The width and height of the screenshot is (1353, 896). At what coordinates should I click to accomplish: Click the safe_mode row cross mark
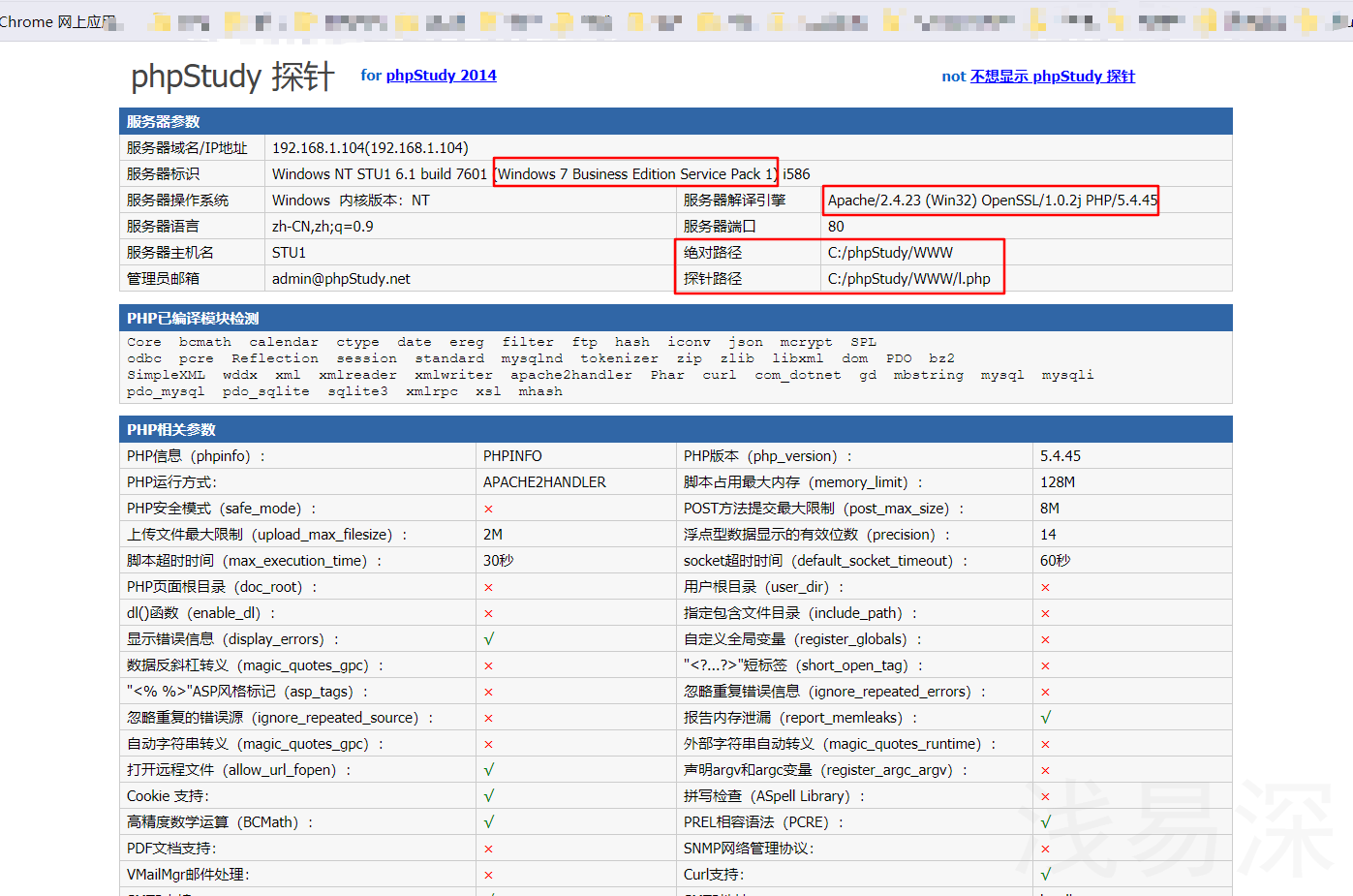pos(489,510)
